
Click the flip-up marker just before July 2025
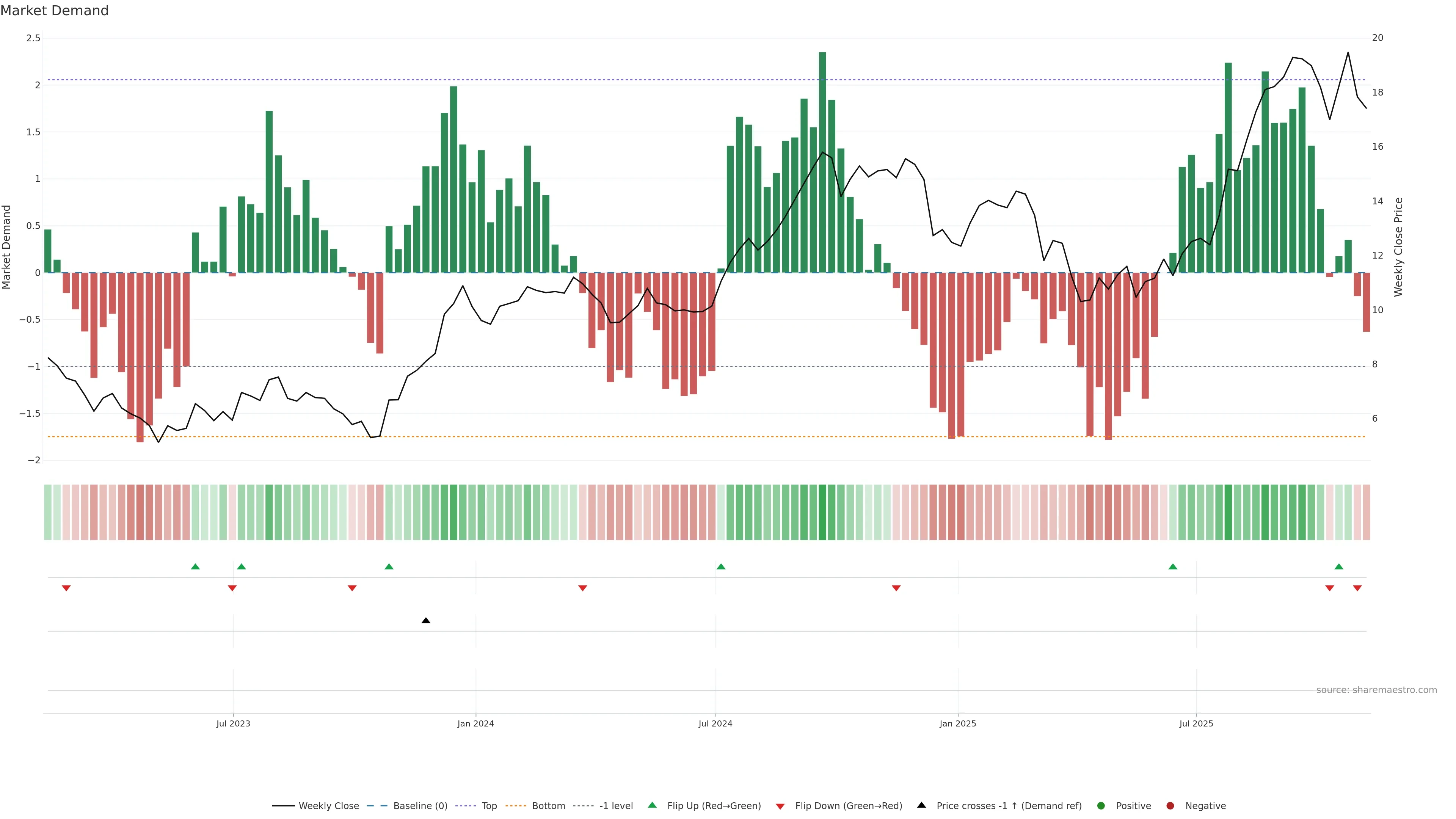coord(1173,566)
